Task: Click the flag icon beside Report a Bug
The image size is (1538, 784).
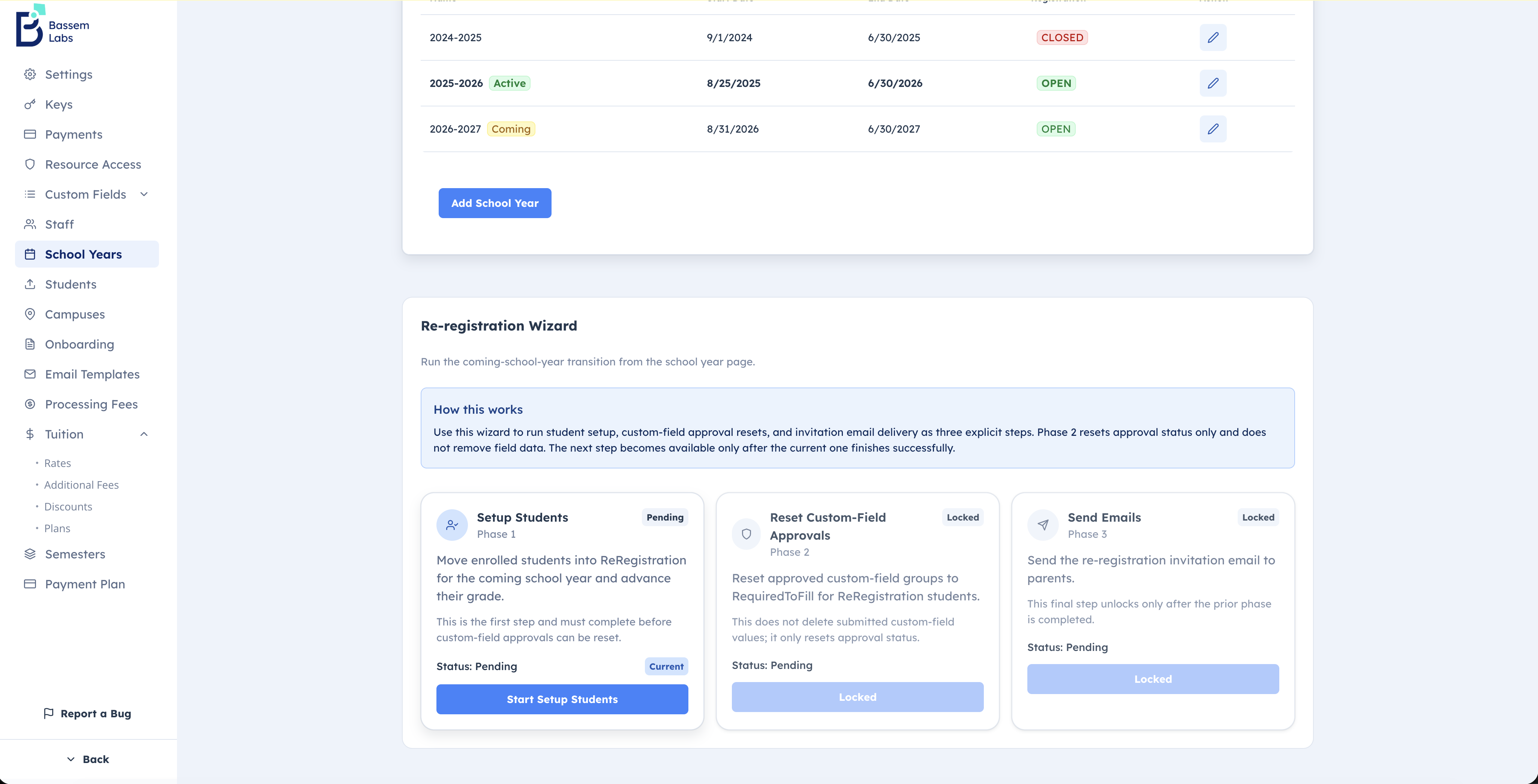Action: tap(49, 714)
